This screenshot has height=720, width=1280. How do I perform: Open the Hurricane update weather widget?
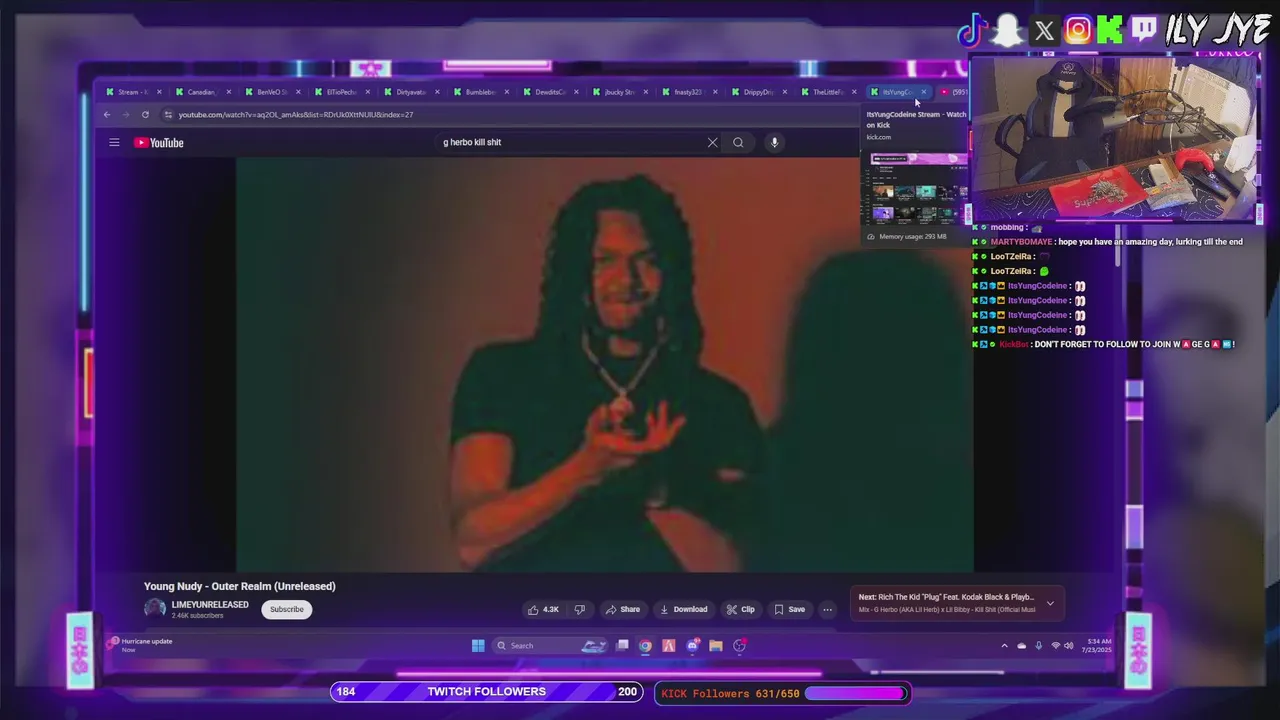pyautogui.click(x=141, y=645)
